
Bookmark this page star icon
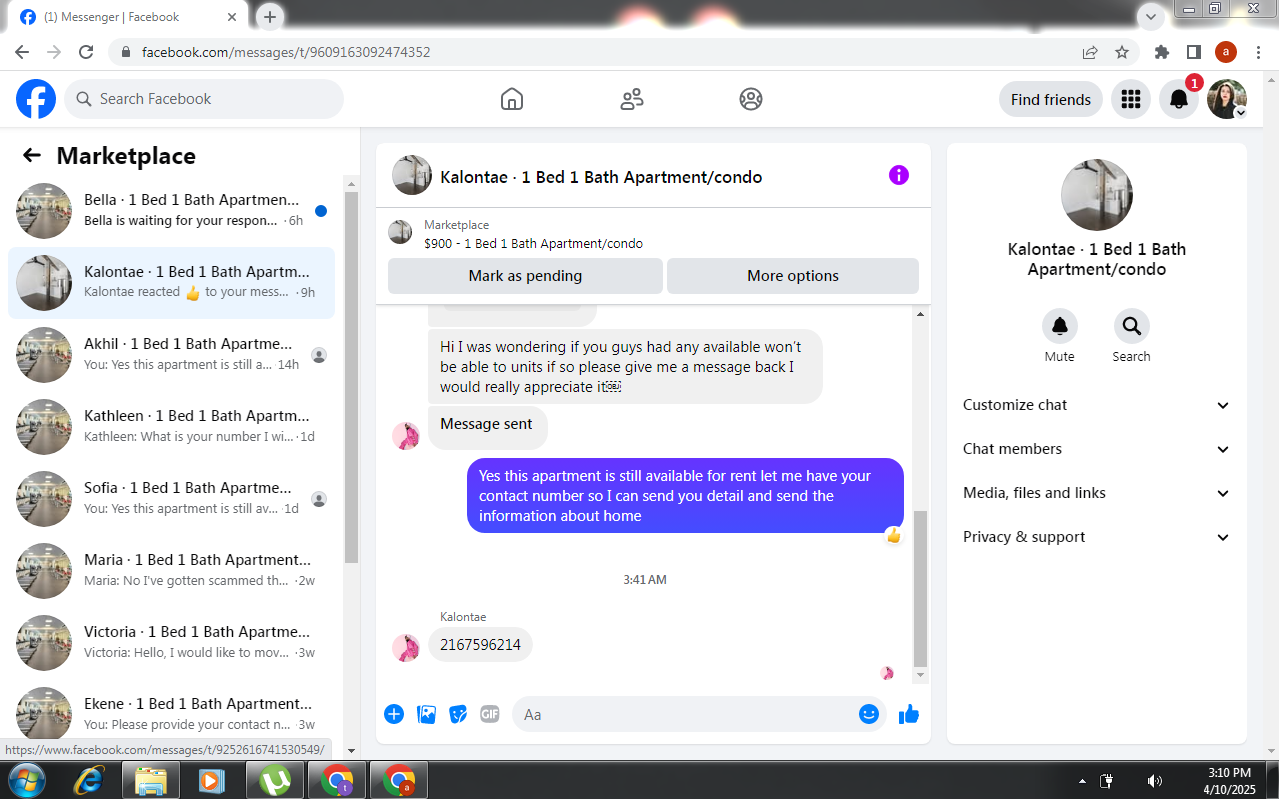point(1122,52)
